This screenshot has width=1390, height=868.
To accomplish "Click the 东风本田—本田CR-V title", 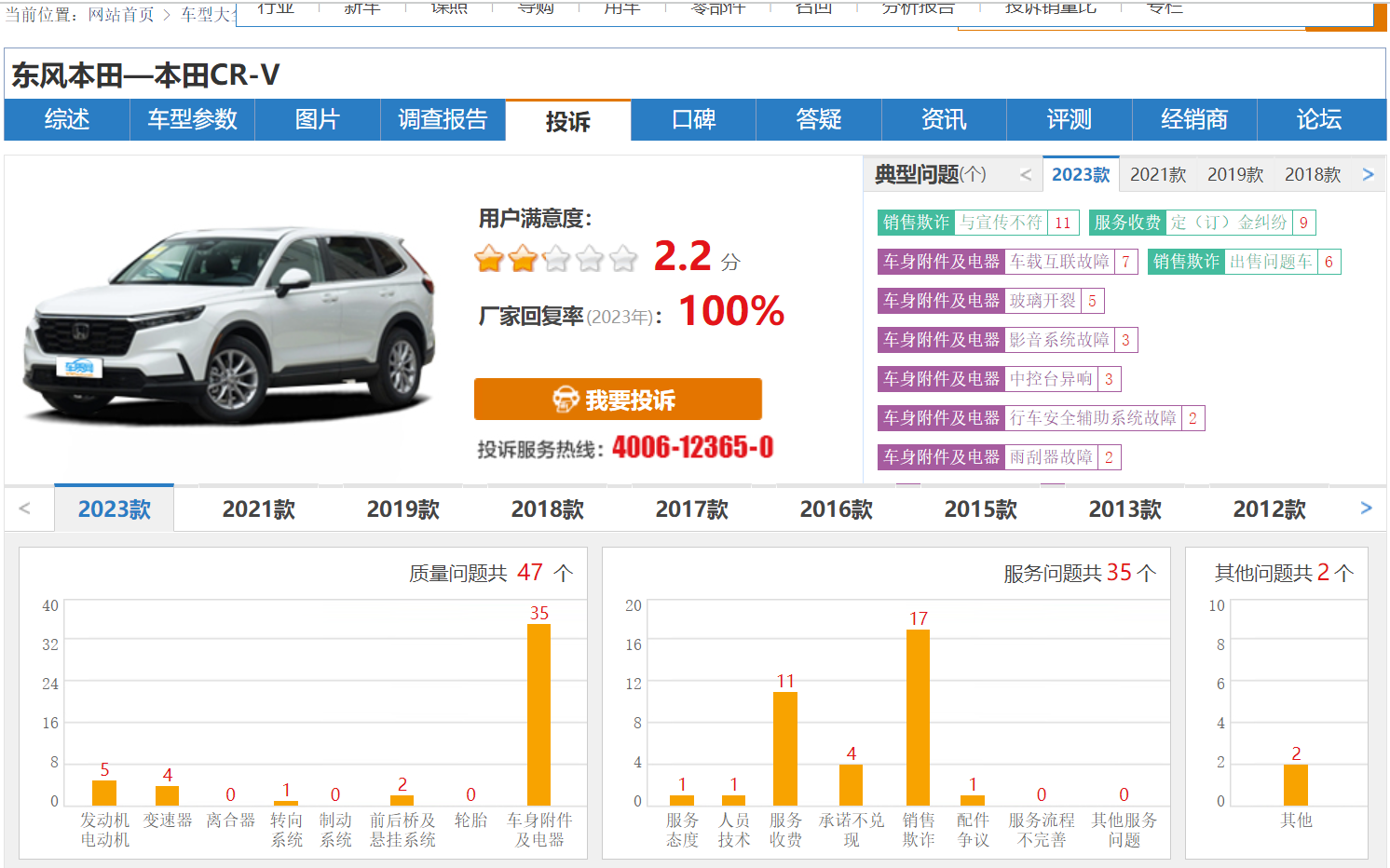I will coord(145,75).
